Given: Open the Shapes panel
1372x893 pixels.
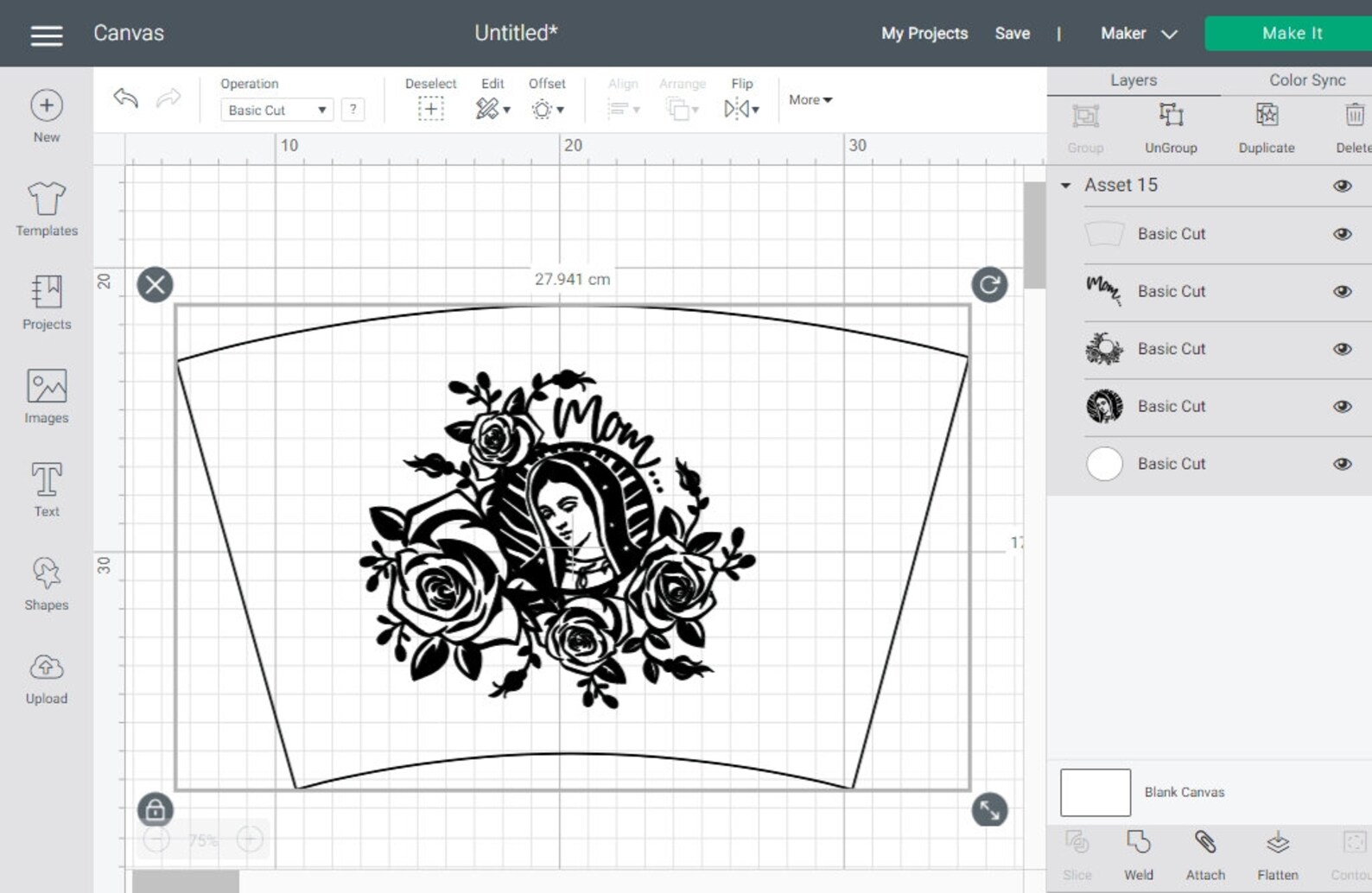Looking at the screenshot, I should 47,584.
